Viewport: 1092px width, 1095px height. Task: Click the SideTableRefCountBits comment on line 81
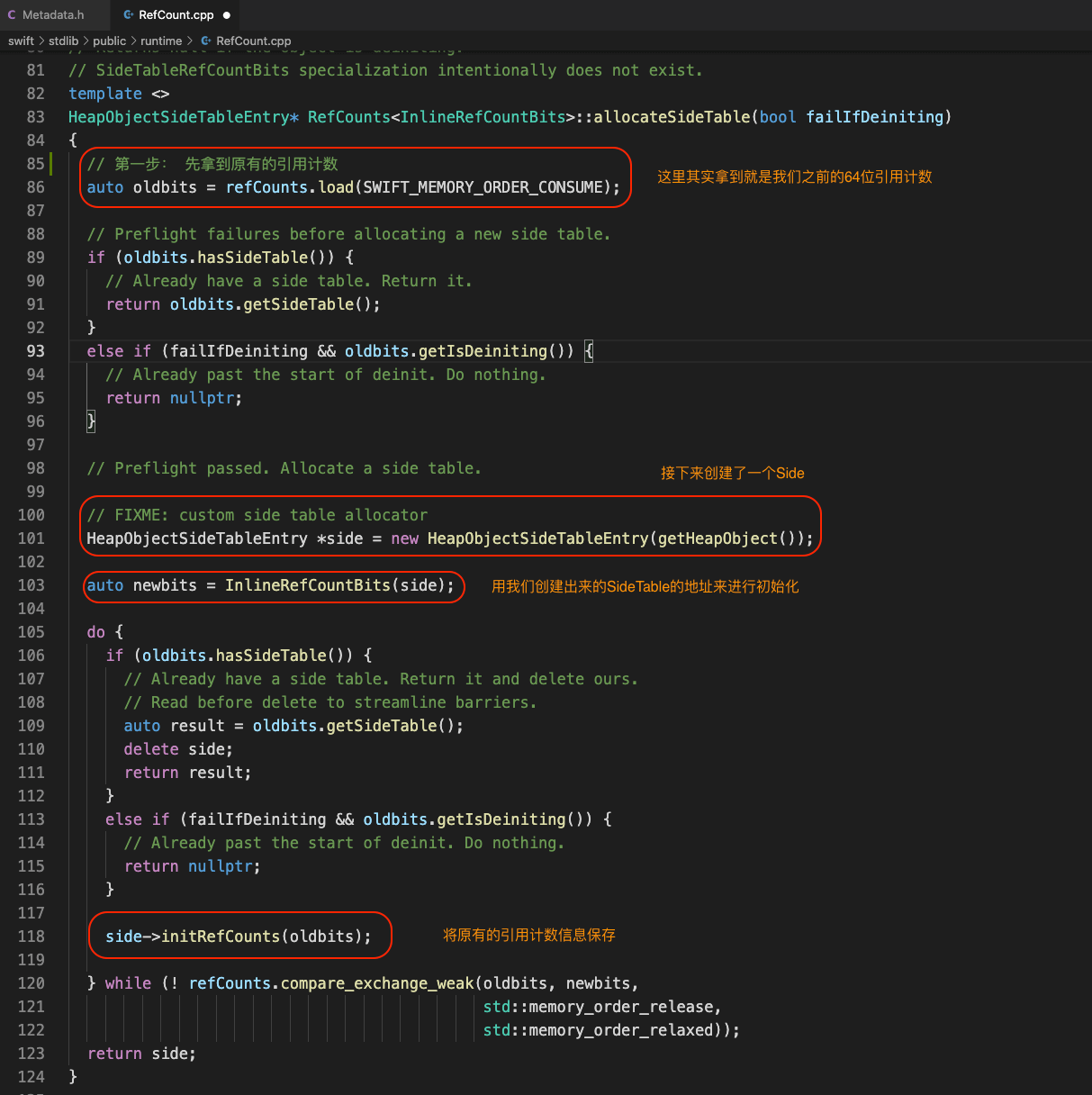tap(385, 70)
